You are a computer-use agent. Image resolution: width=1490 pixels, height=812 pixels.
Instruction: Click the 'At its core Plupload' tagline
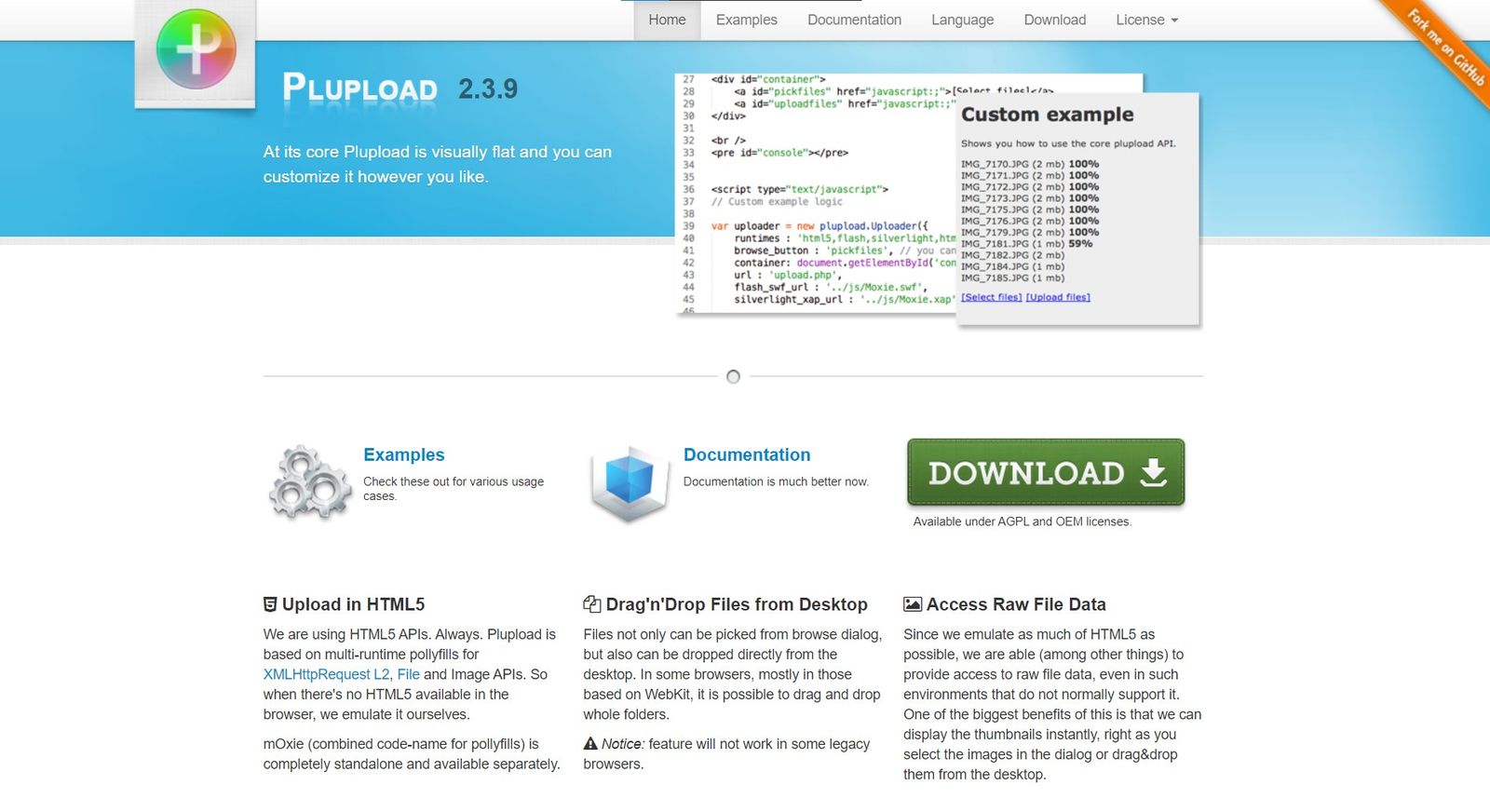(438, 164)
